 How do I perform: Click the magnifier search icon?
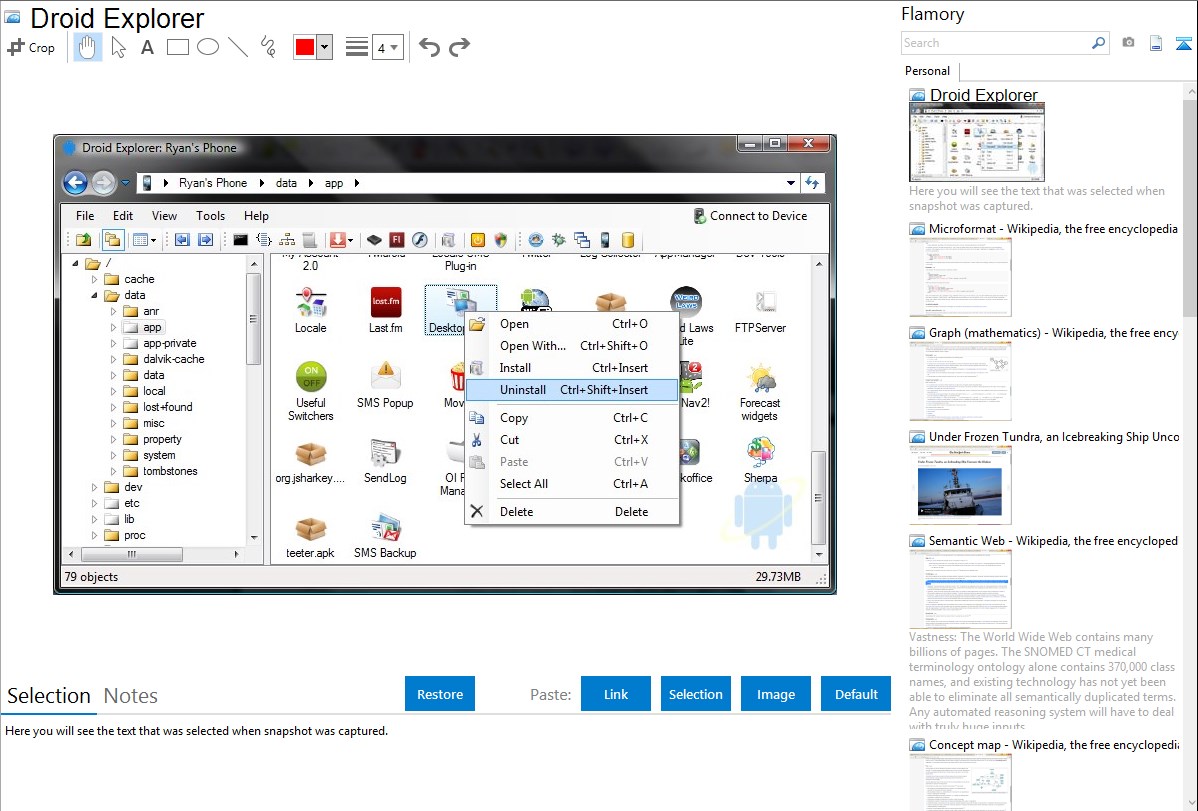[x=1099, y=43]
